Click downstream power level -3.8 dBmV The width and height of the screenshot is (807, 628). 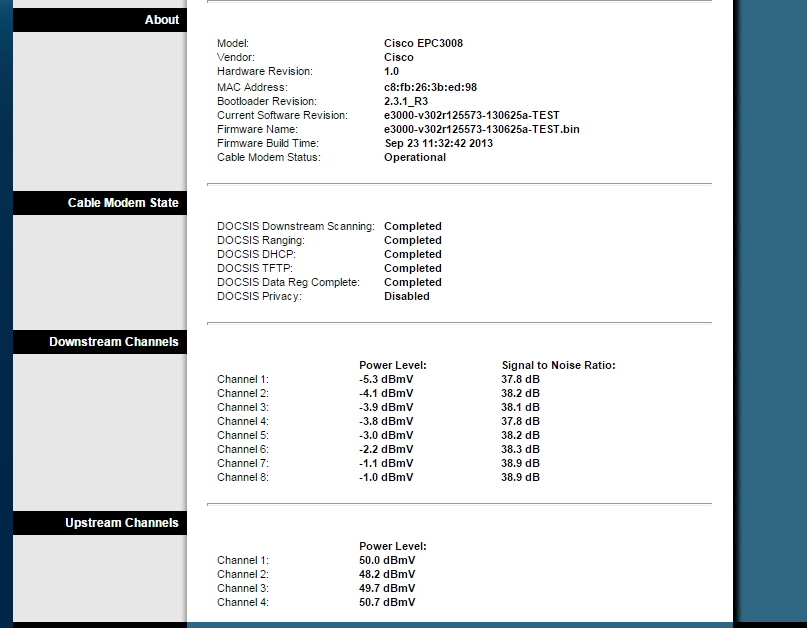386,421
